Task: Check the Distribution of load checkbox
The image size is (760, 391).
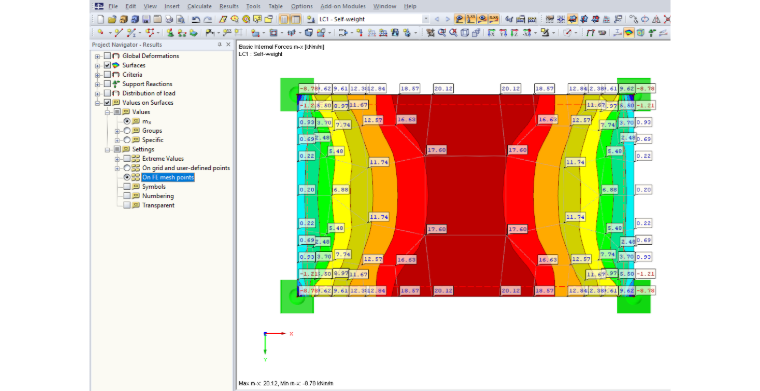Action: 108,93
